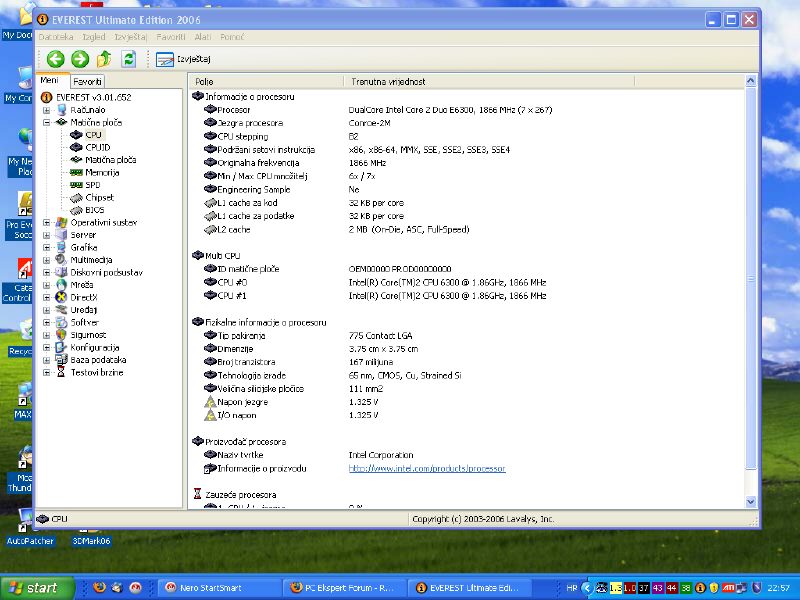This screenshot has height=600, width=800.
Task: Click the Trenutna vrijednost column header
Action: tap(489, 82)
